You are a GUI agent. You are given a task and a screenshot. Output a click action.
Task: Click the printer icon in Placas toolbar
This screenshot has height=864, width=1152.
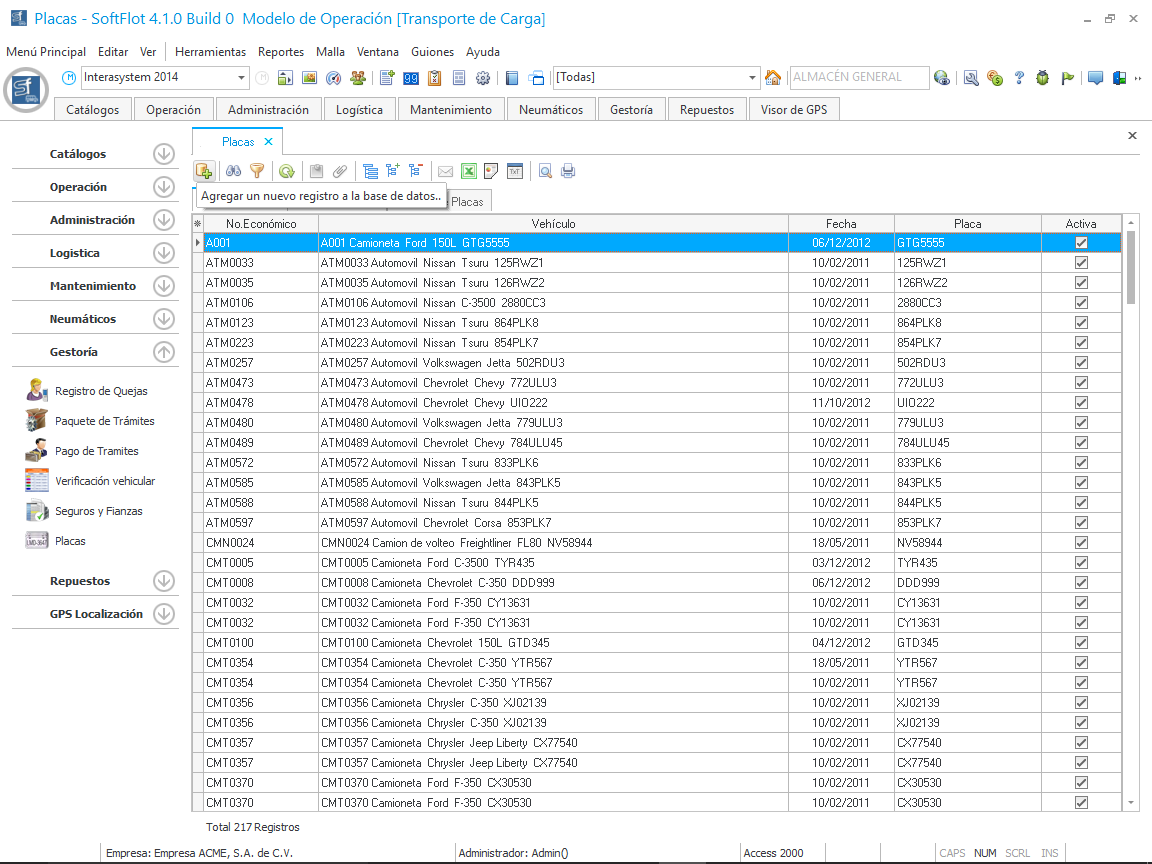pyautogui.click(x=568, y=171)
